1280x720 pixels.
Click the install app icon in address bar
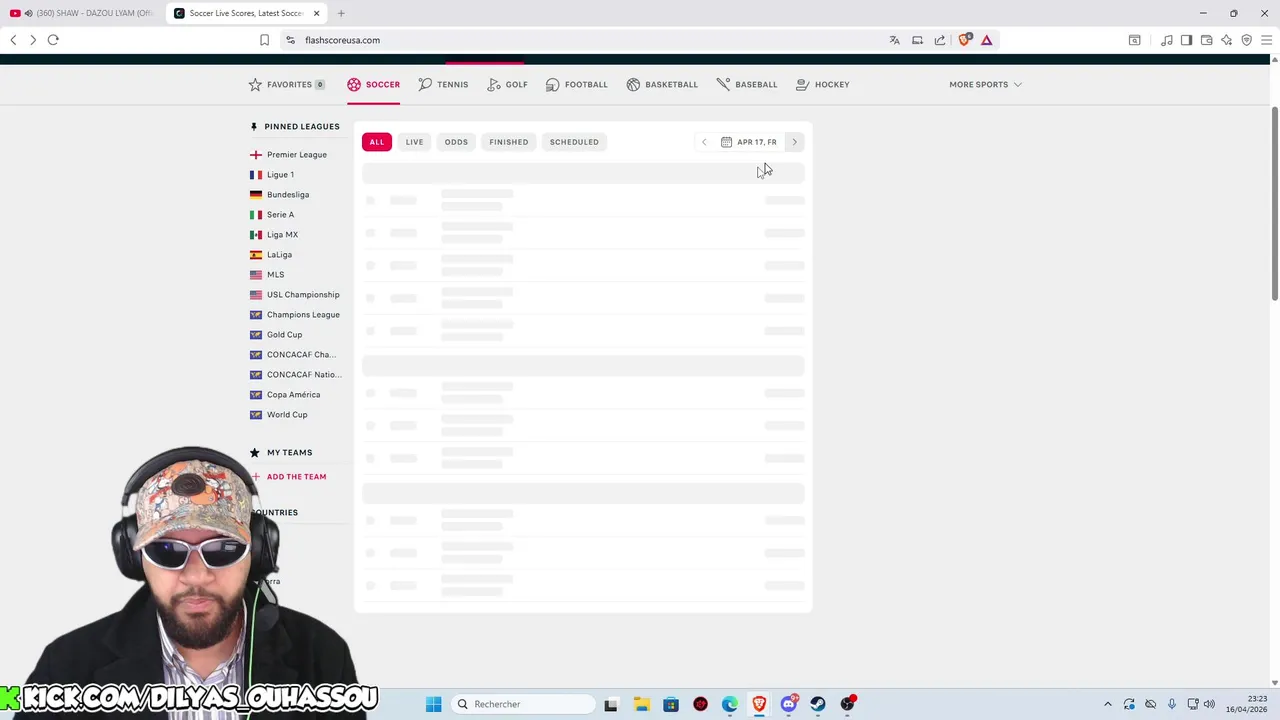pos(917,40)
